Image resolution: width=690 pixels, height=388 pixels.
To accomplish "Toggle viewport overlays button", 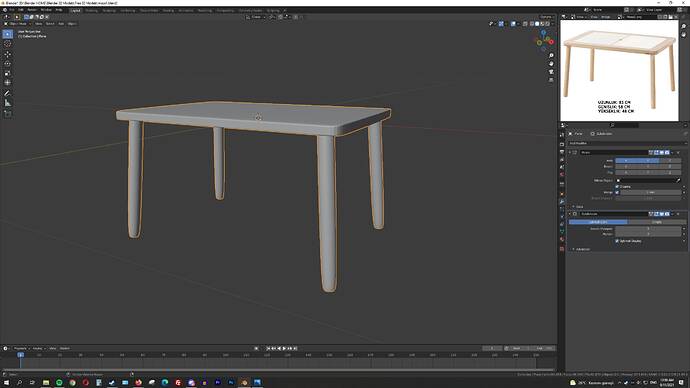I will click(513, 24).
